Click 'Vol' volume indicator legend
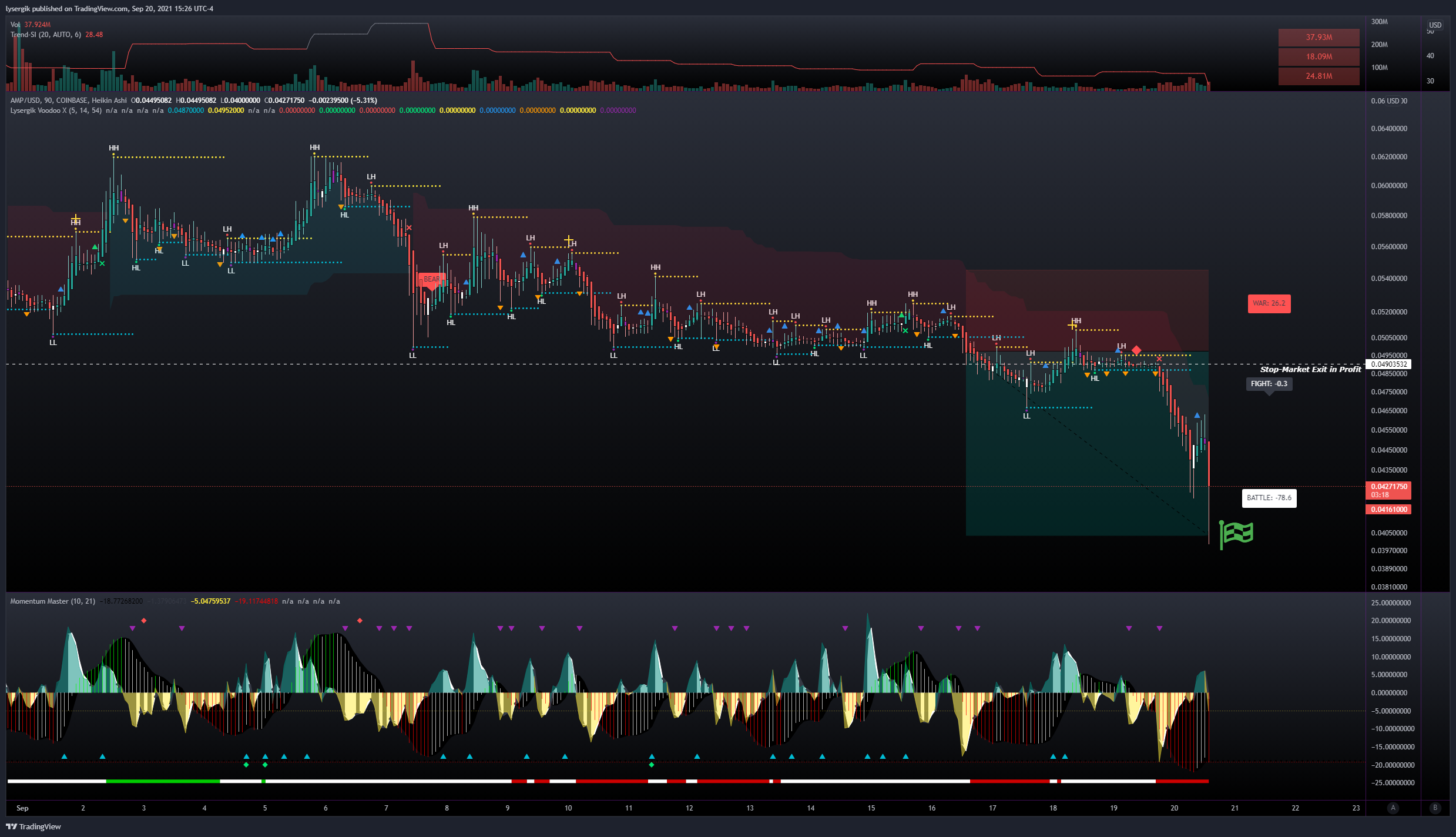 click(x=15, y=25)
